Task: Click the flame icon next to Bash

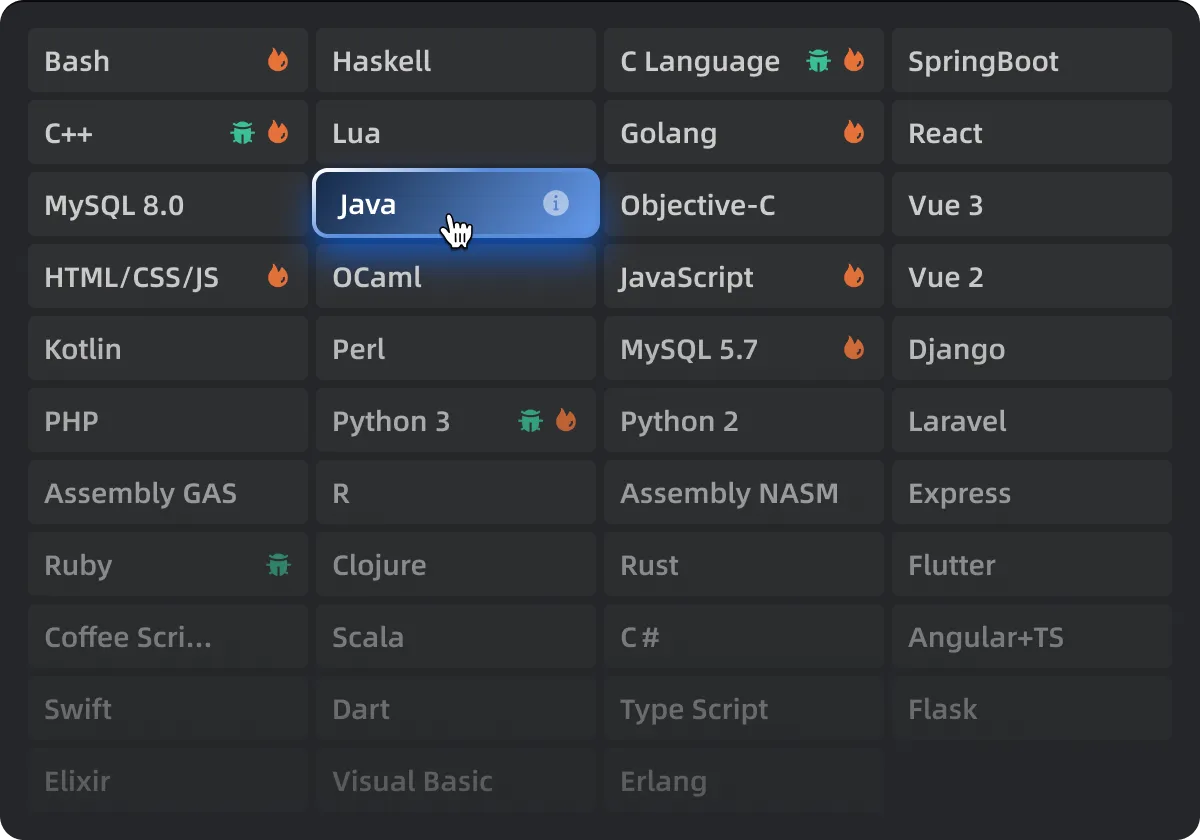Action: click(278, 61)
